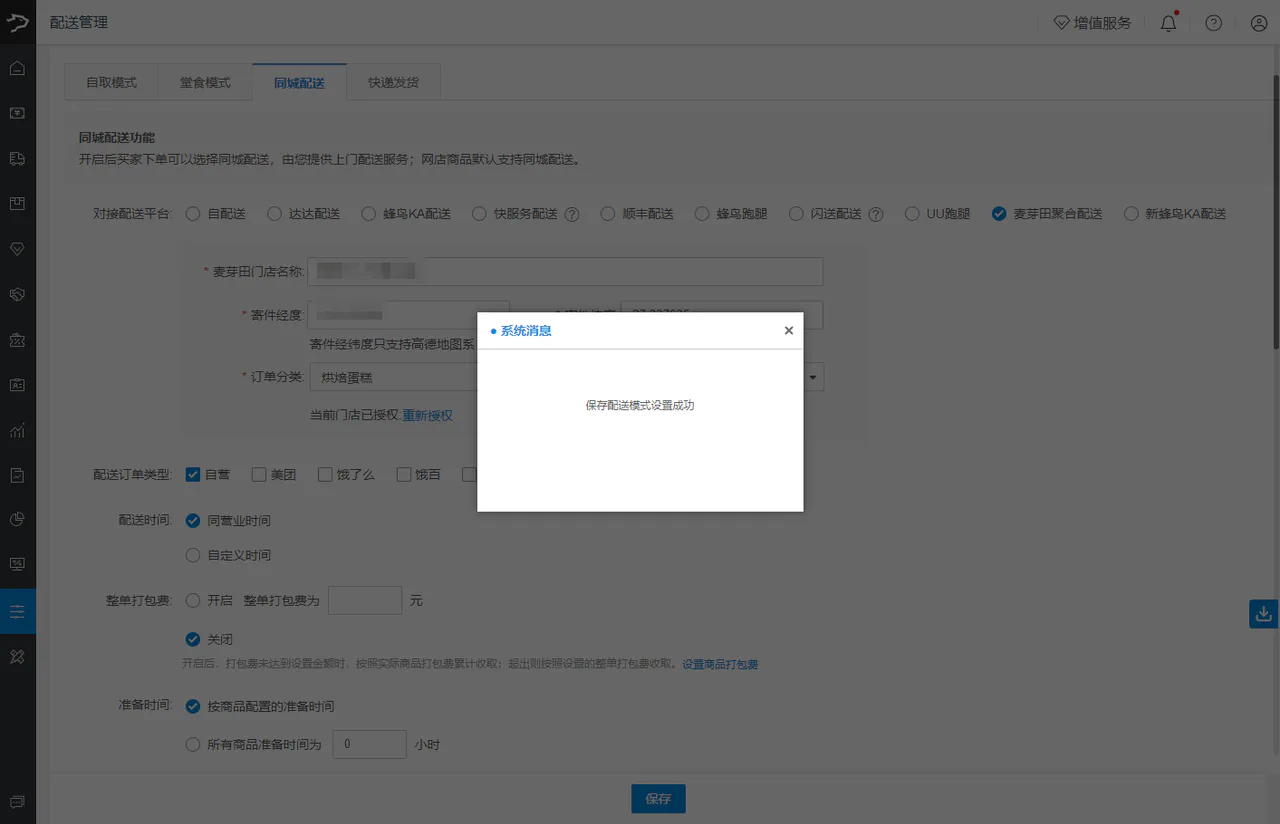Select the 达达配送 radio option
This screenshot has width=1280, height=824.
[274, 213]
